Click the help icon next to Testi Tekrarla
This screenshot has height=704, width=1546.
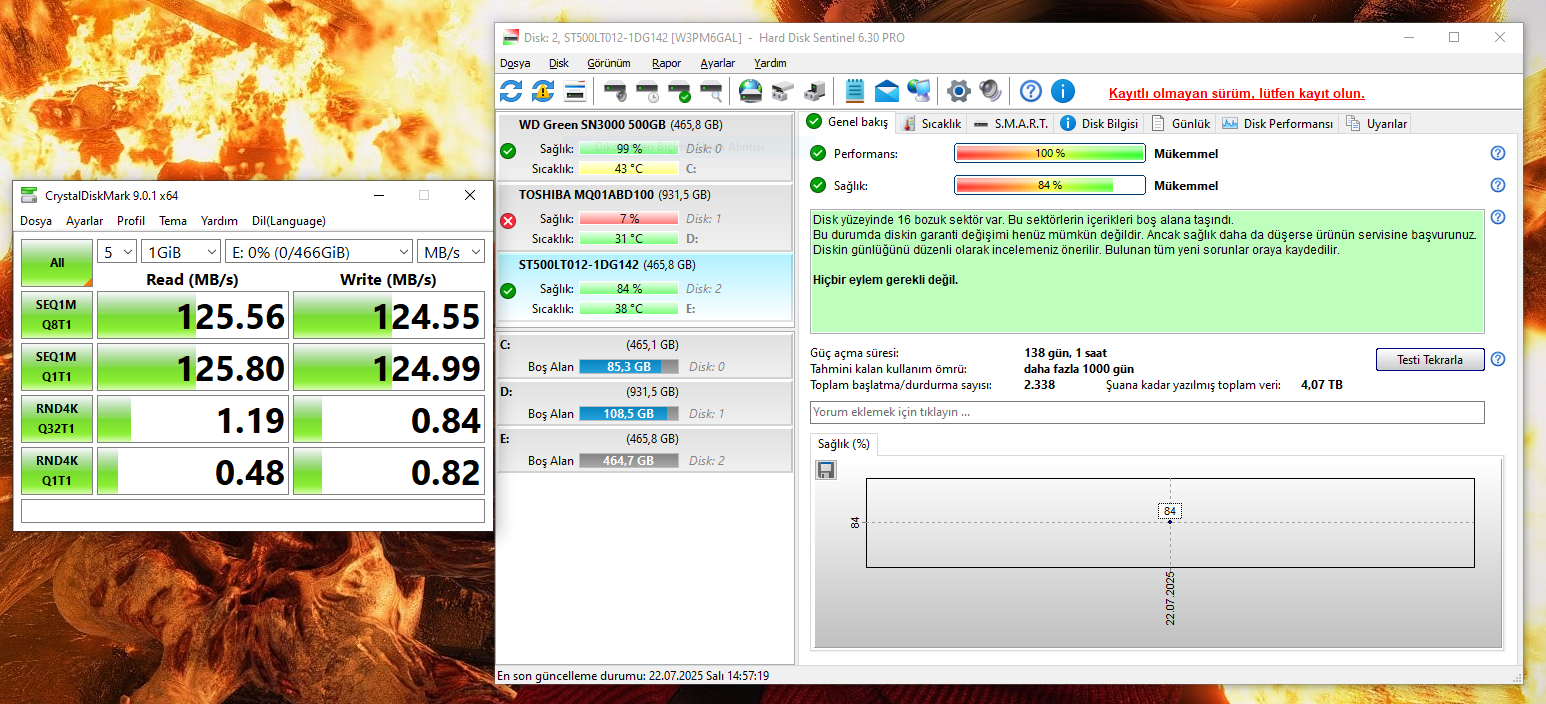[x=1498, y=360]
